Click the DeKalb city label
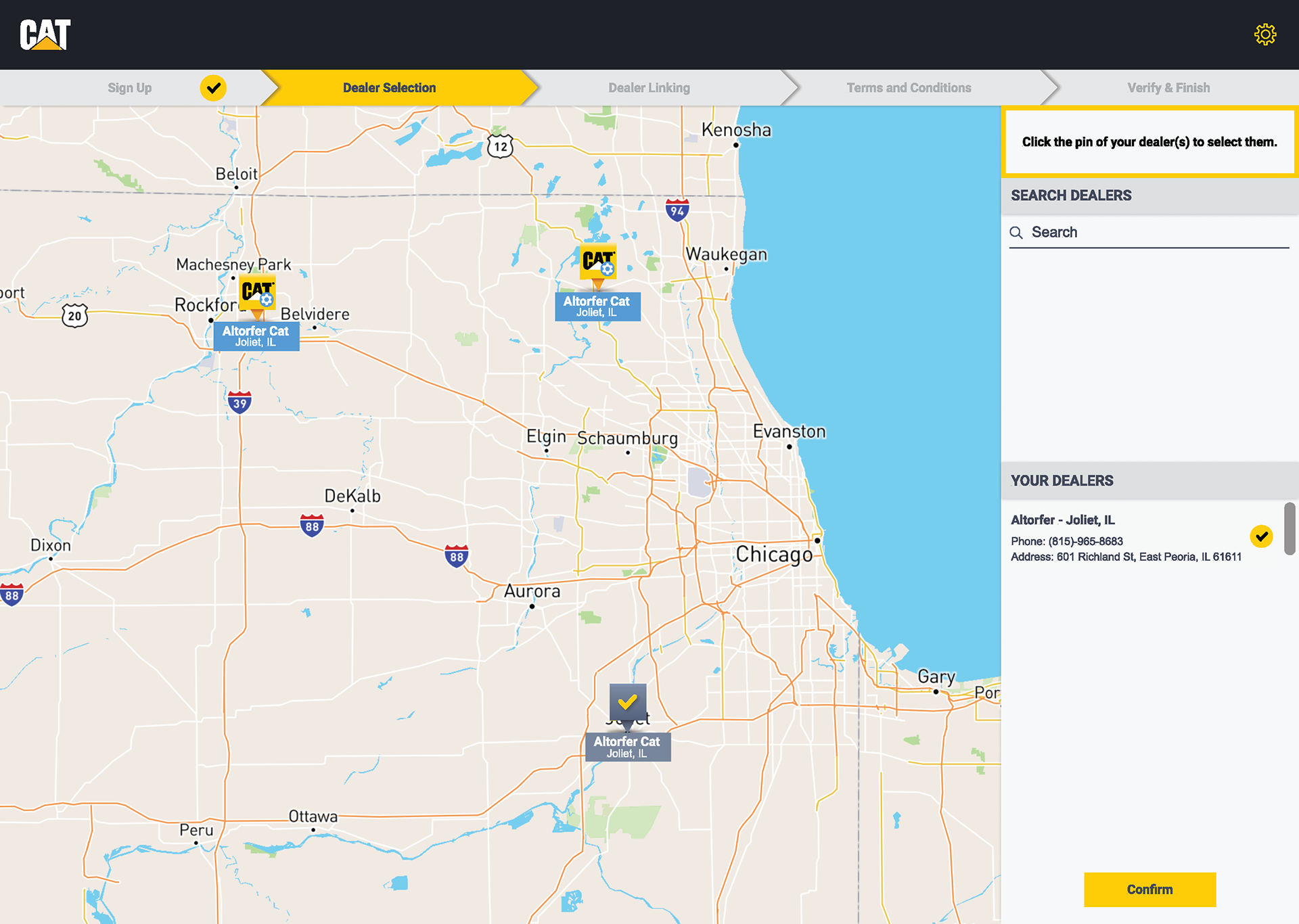1299x924 pixels. 352,496
